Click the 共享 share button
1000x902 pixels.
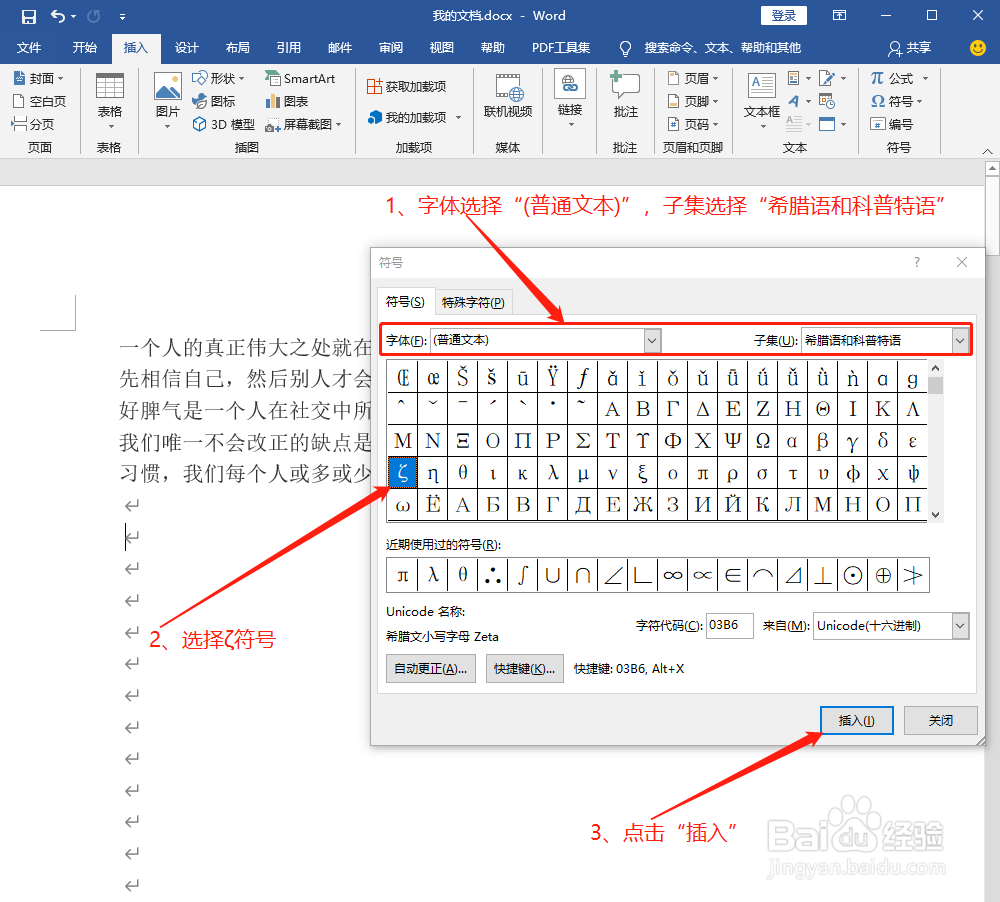(910, 48)
